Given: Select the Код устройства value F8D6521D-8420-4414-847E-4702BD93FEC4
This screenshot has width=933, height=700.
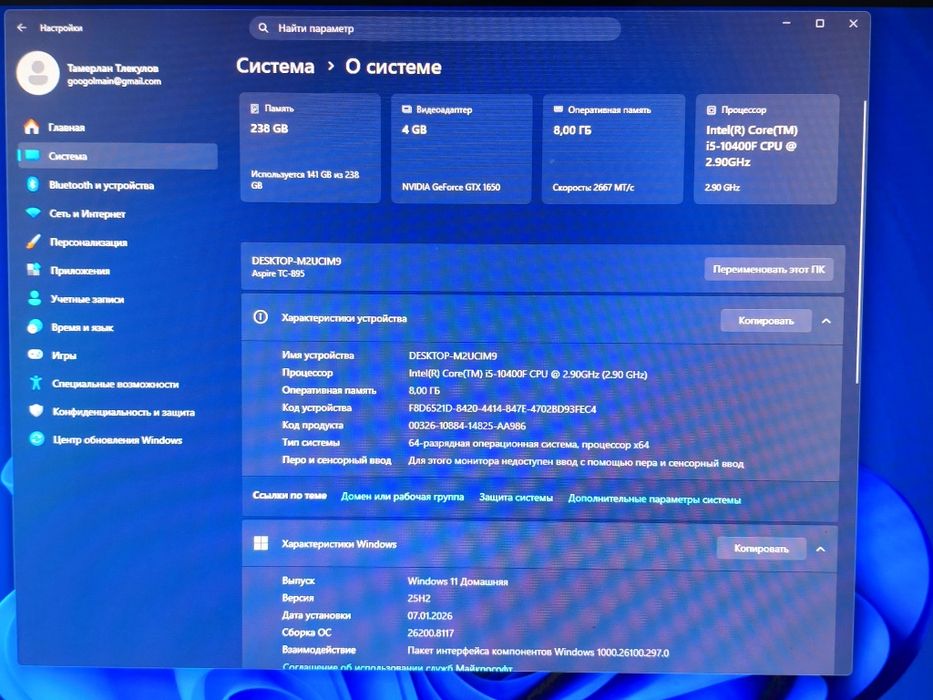Looking at the screenshot, I should tap(502, 409).
